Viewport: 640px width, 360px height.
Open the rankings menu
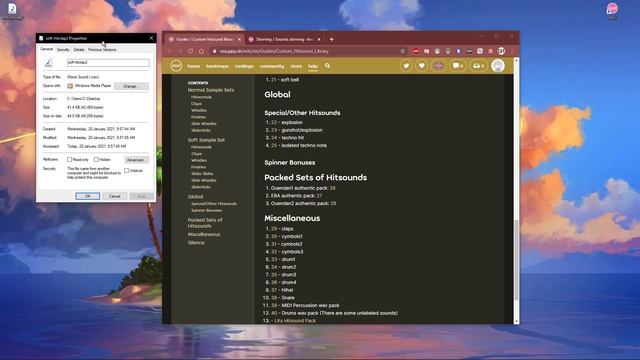coord(244,66)
